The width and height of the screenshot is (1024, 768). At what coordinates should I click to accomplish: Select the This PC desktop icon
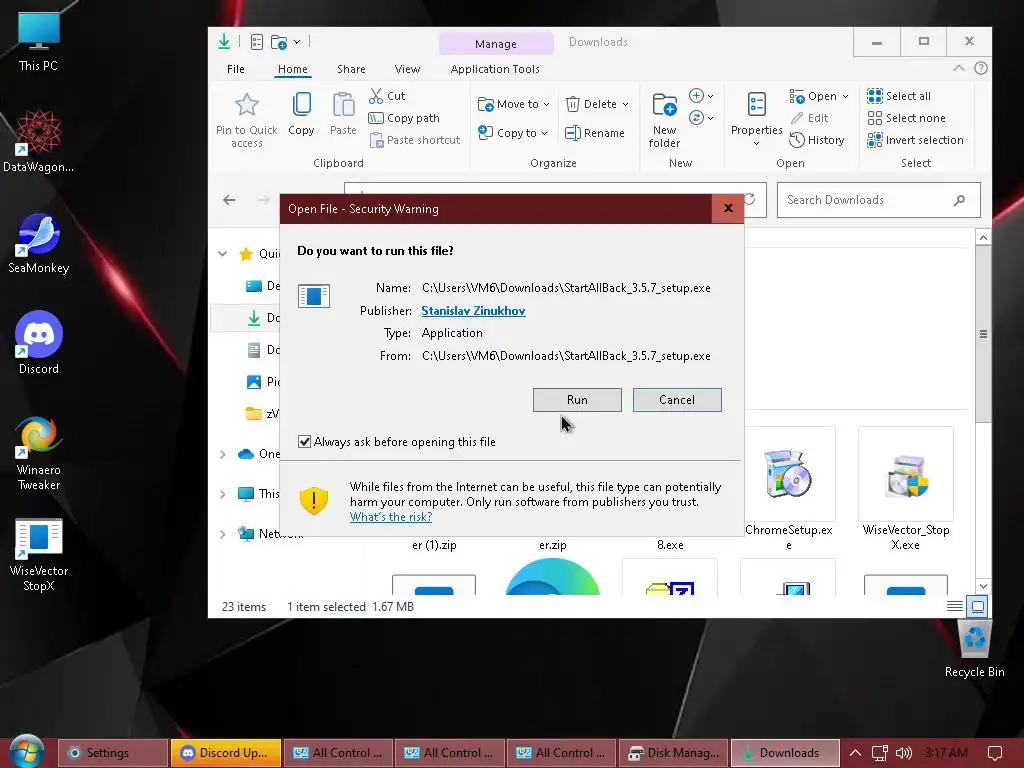(38, 41)
